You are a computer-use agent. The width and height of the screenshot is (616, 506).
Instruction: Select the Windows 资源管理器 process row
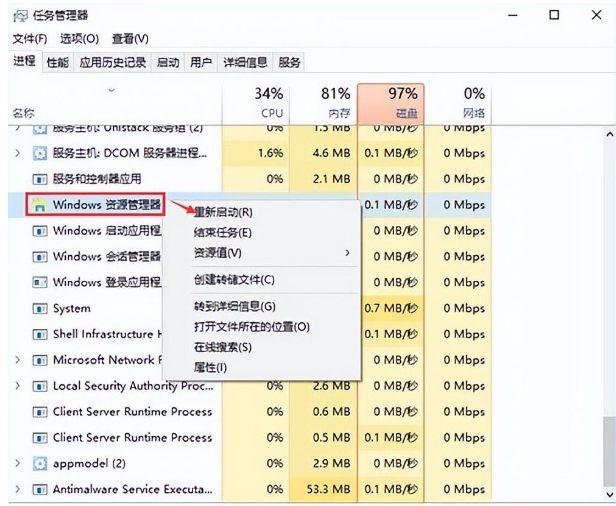click(x=249, y=205)
